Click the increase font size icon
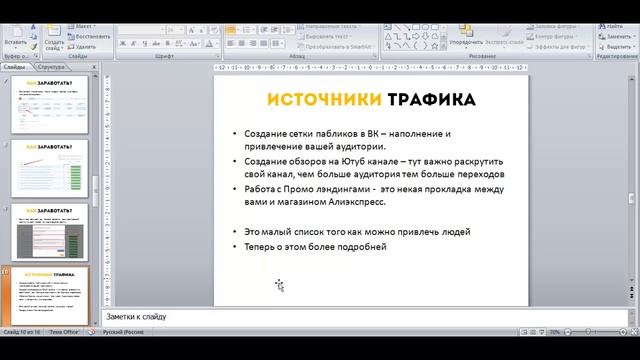This screenshot has width=640, height=360. click(191, 30)
